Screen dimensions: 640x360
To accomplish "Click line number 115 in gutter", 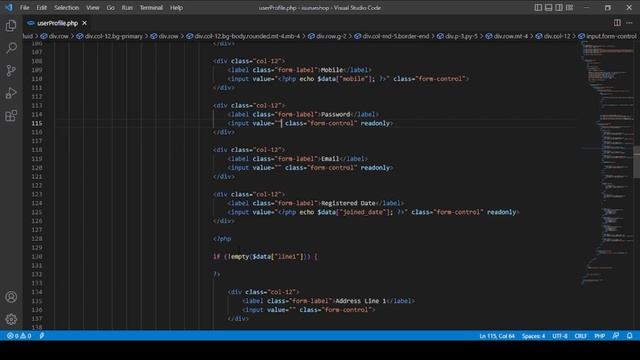I will point(37,123).
